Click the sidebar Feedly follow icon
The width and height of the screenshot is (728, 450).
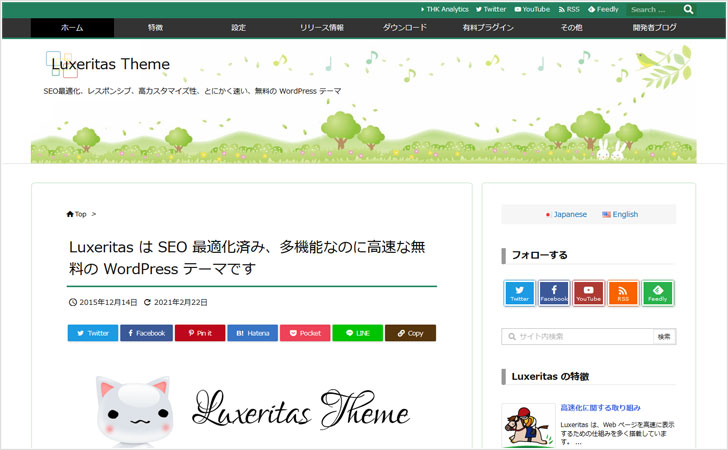pos(657,293)
